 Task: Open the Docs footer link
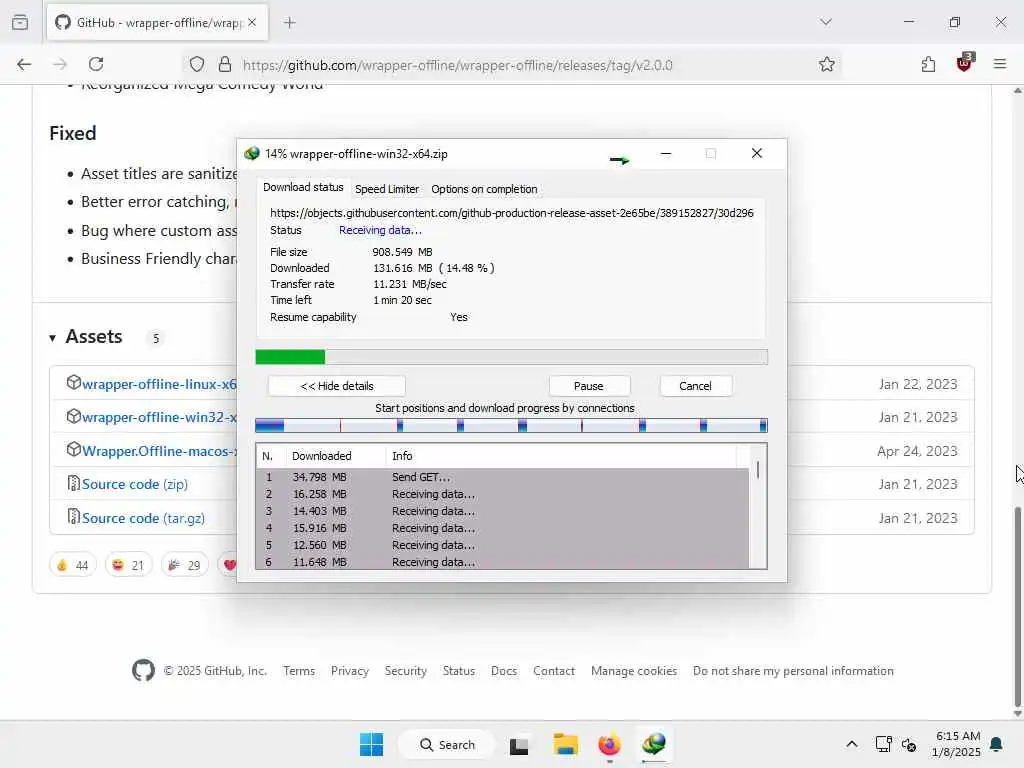click(x=504, y=671)
